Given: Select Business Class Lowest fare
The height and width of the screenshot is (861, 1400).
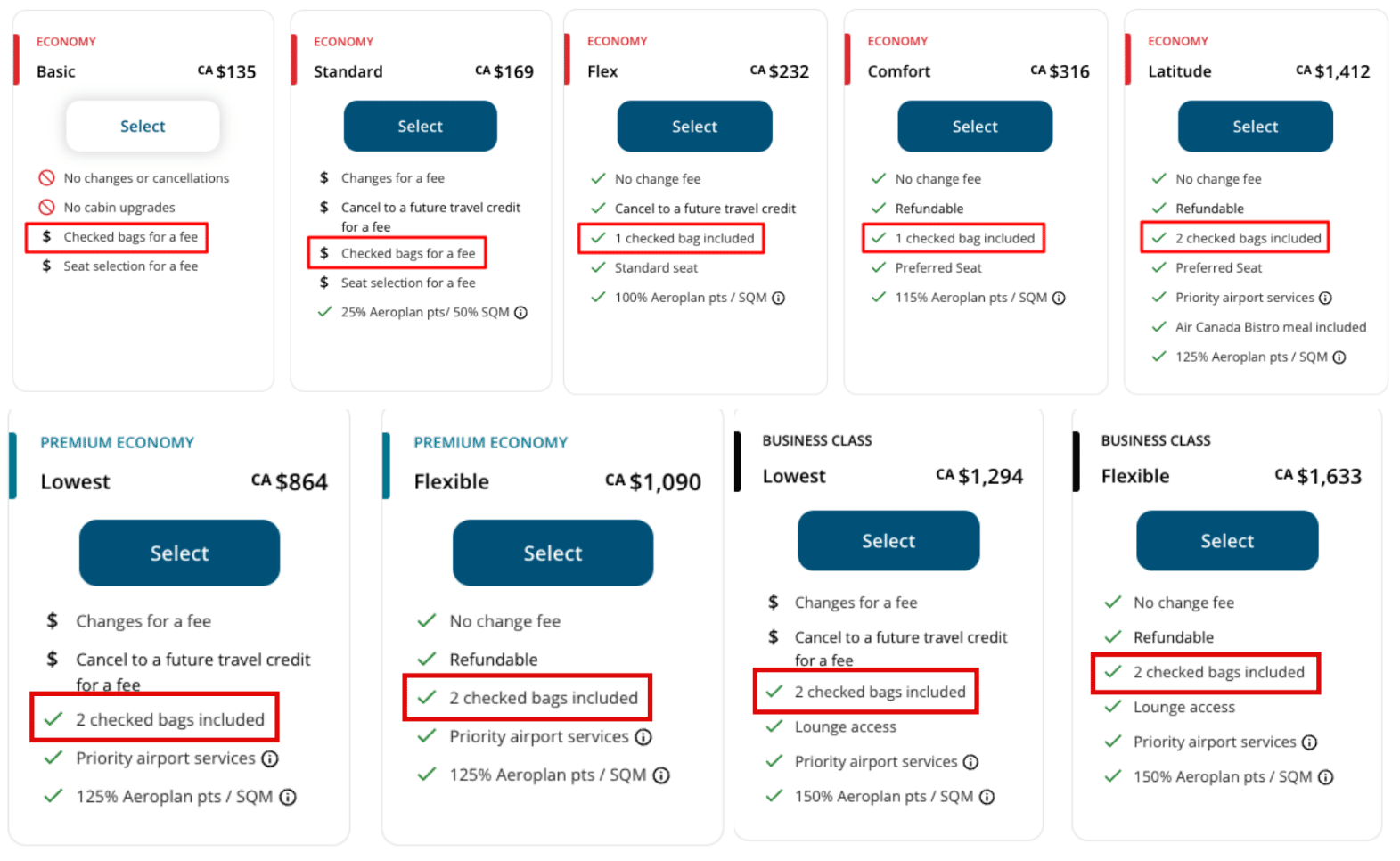Looking at the screenshot, I should 888,541.
